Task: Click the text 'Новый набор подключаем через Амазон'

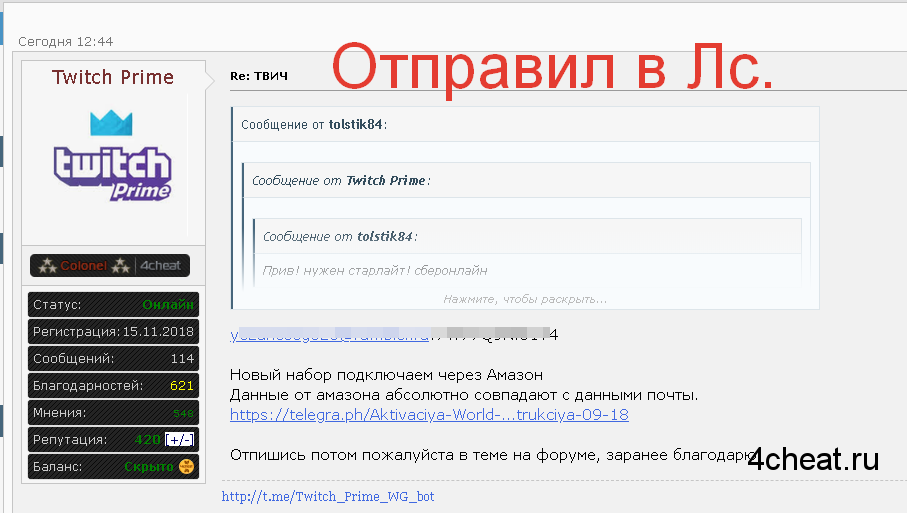Action: 386,375
